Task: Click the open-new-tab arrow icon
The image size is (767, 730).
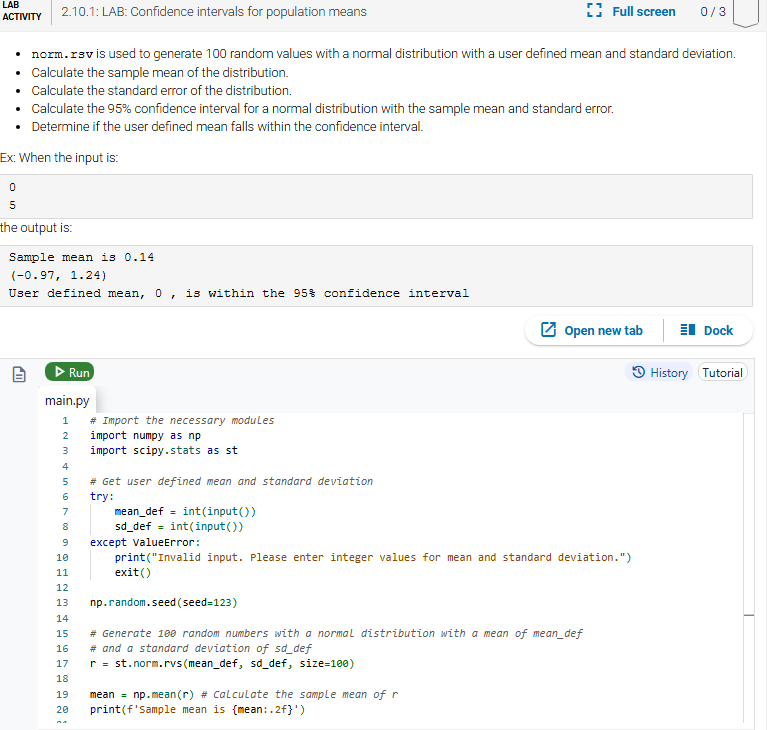Action: [548, 329]
